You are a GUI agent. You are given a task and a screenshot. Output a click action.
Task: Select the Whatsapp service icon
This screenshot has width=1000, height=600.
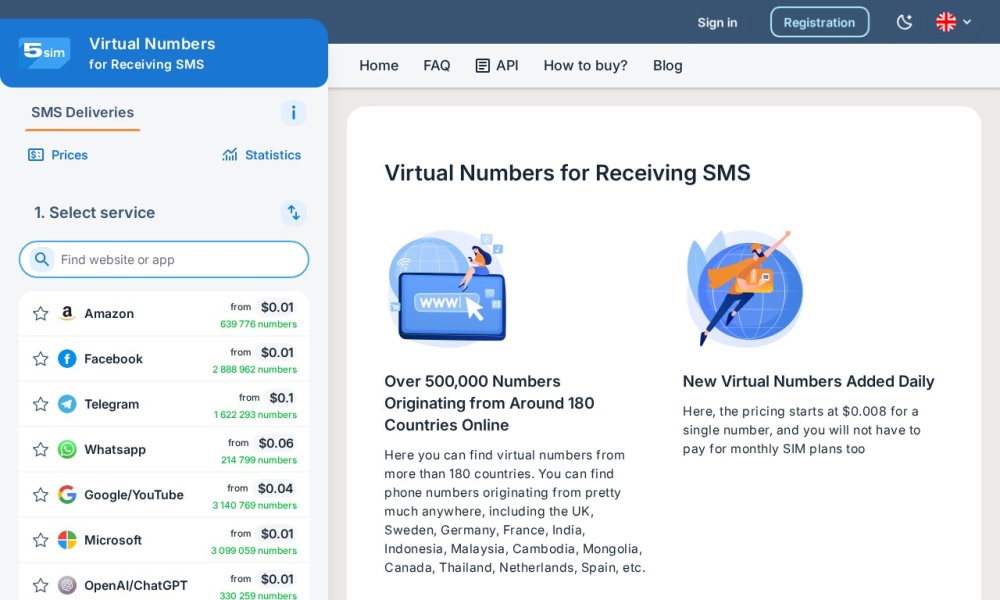tap(67, 450)
